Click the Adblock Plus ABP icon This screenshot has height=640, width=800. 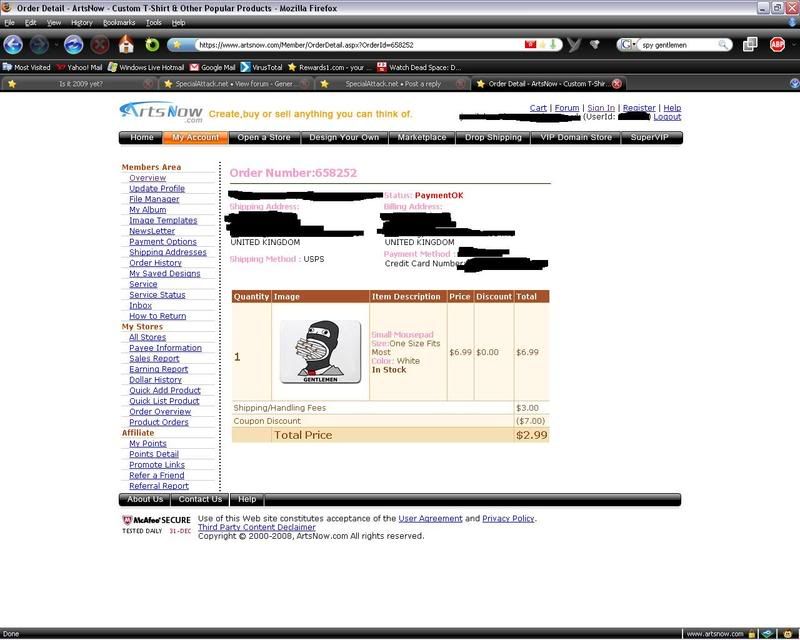[x=777, y=44]
